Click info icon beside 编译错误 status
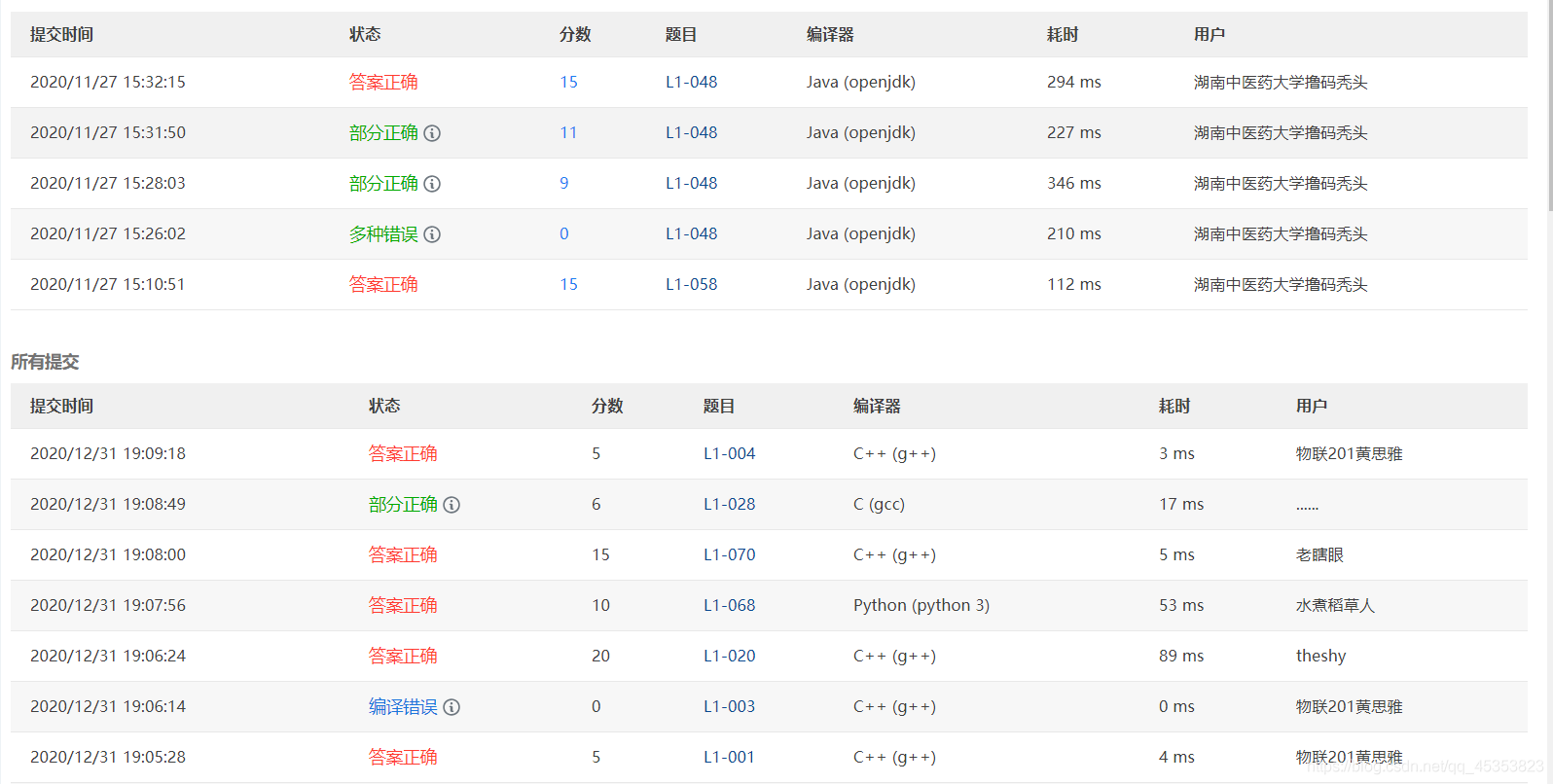1553x784 pixels. [451, 707]
